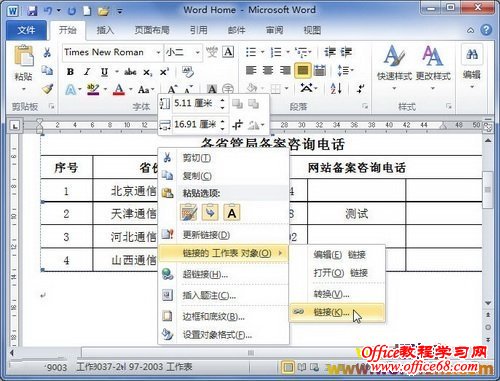
Task: Click the Crop tool in mini toolbar
Action: pos(238,125)
